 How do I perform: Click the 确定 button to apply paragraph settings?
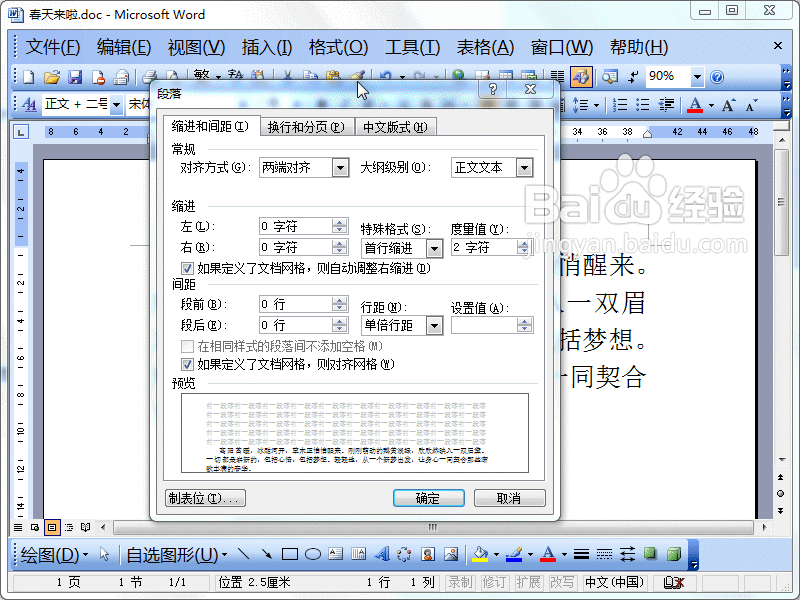[428, 497]
